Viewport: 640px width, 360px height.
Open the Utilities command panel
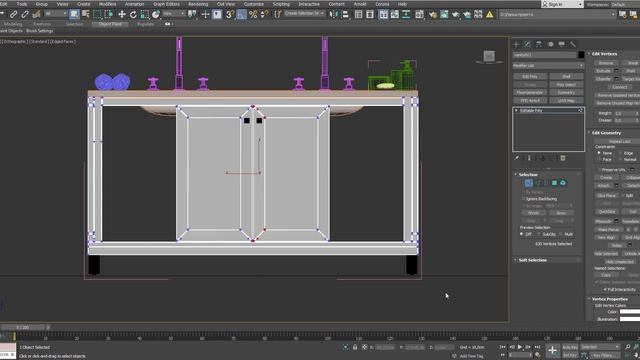pyautogui.click(x=573, y=44)
